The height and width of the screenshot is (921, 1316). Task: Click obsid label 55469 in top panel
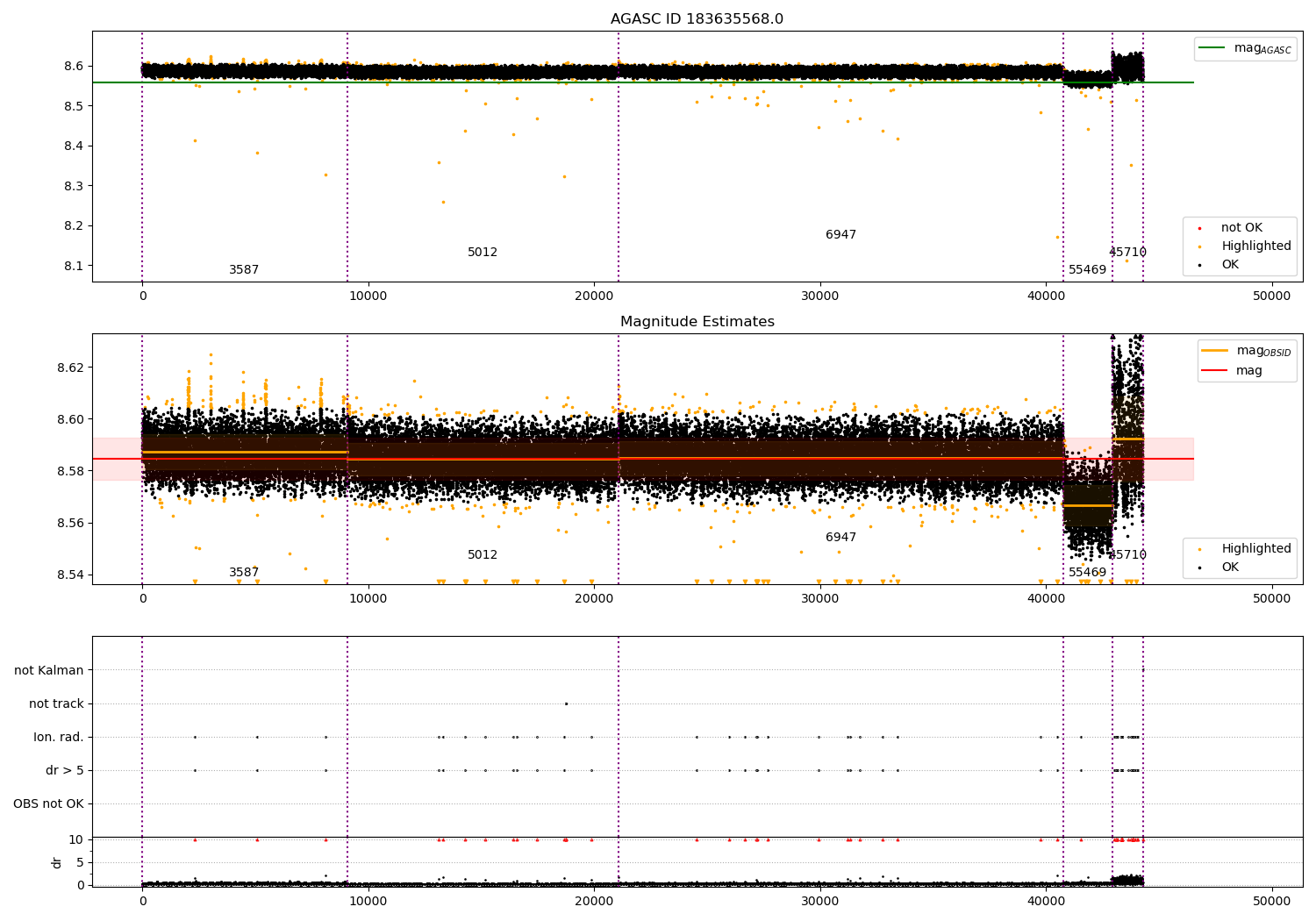pos(1087,270)
